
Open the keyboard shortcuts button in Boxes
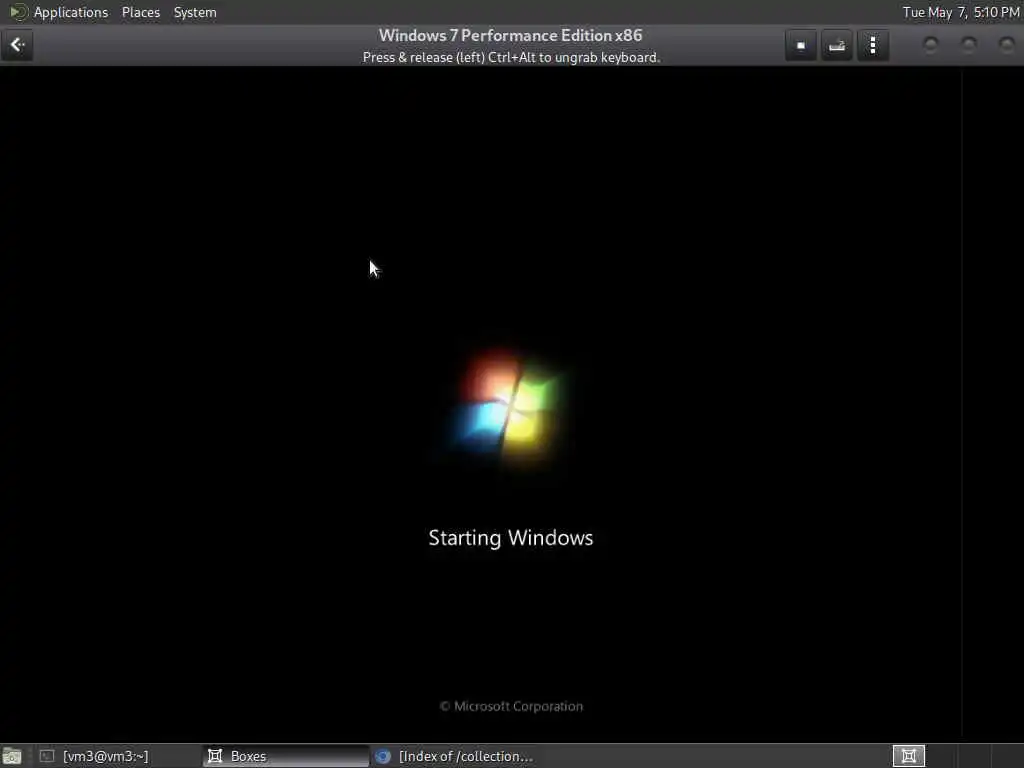click(837, 45)
